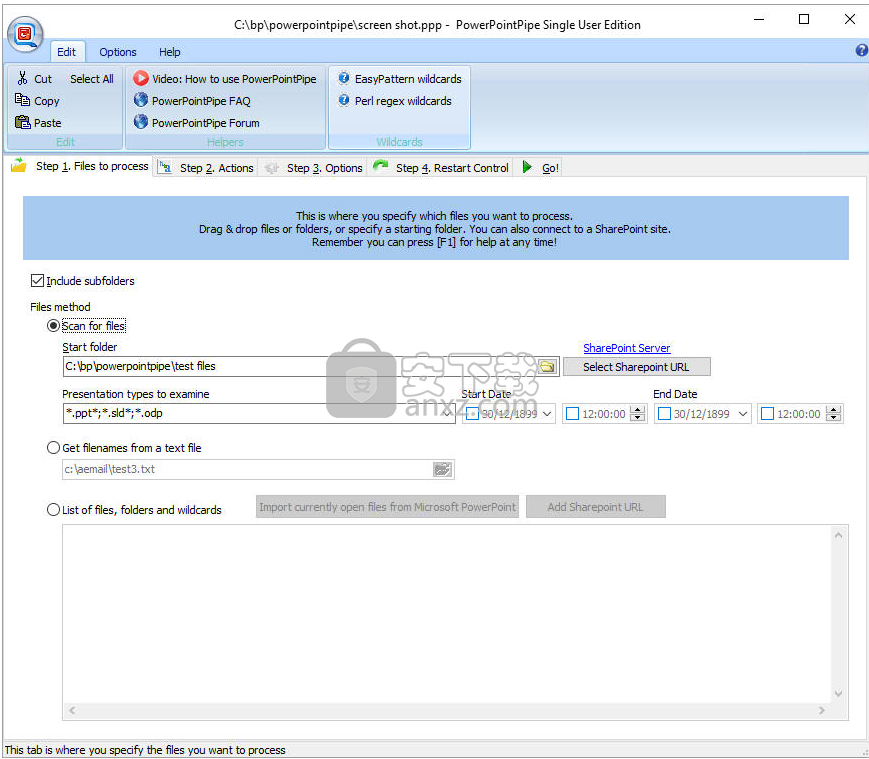Click the green arrow icon on the Step 4 Restart Control tab
The height and width of the screenshot is (759, 869).
pyautogui.click(x=380, y=166)
